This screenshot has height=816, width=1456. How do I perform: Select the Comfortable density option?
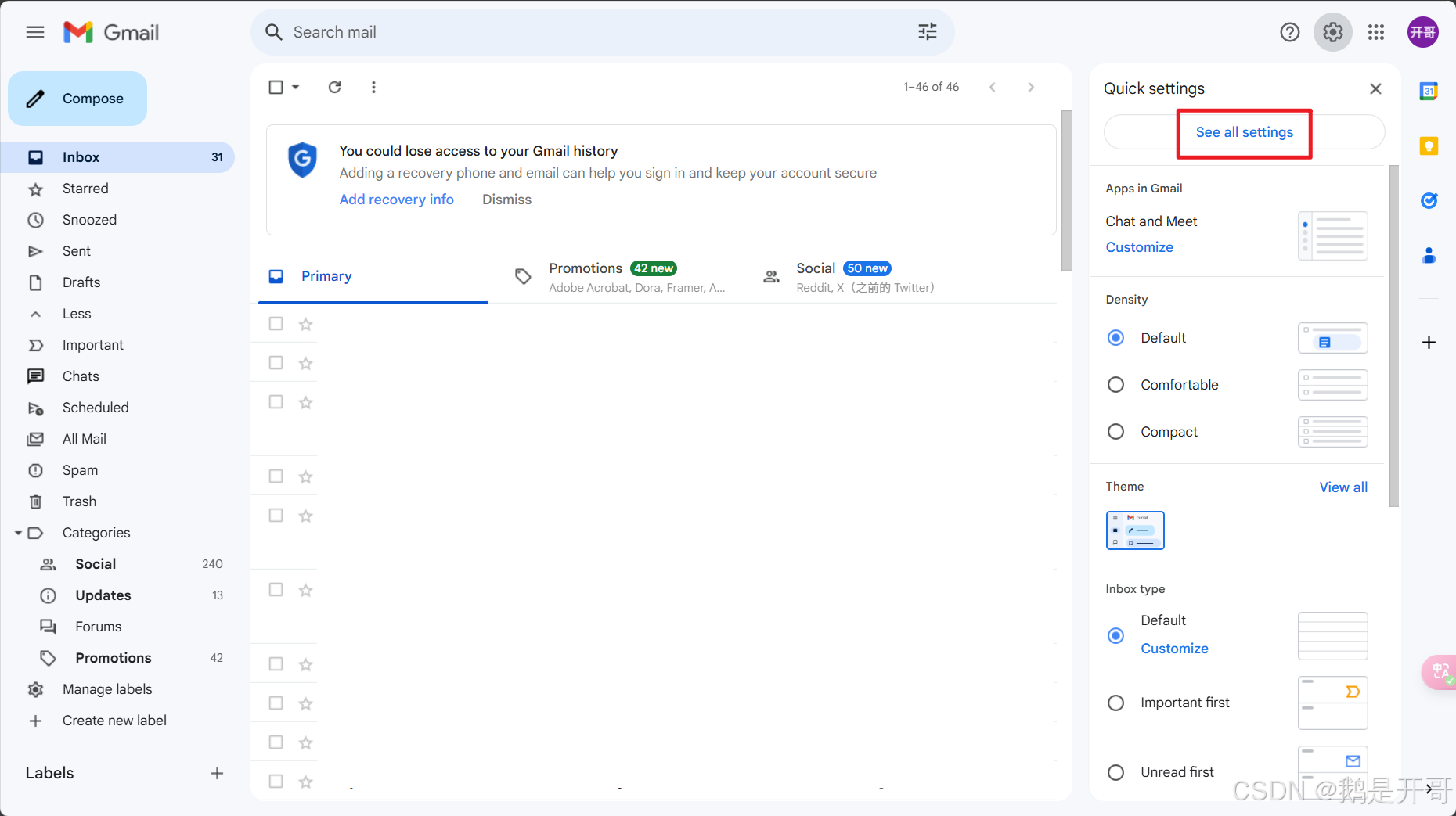click(x=1116, y=385)
